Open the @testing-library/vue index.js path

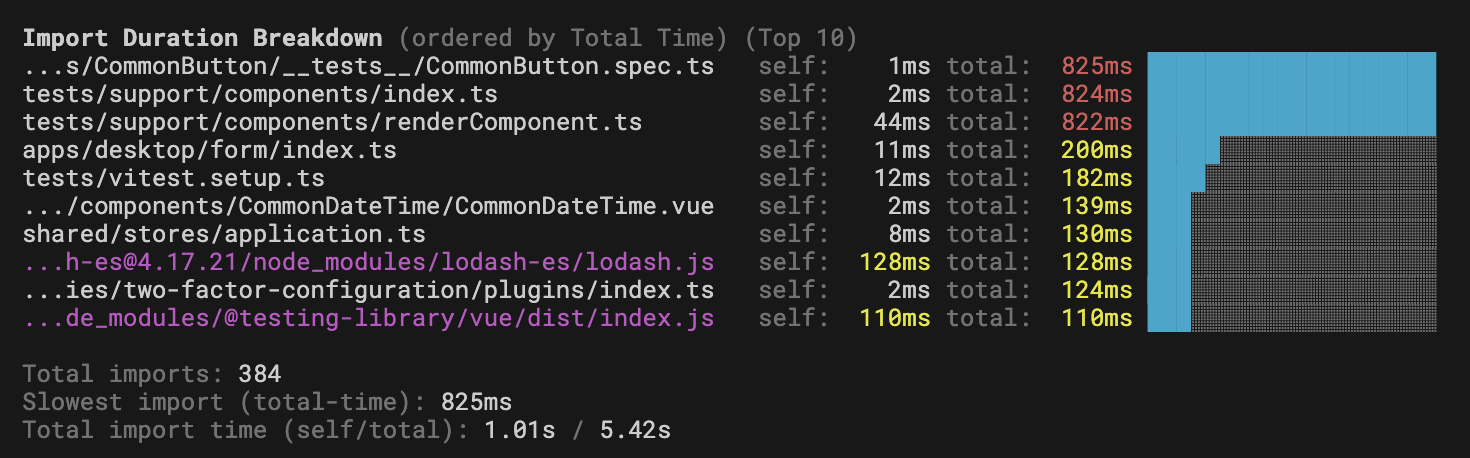pyautogui.click(x=368, y=319)
